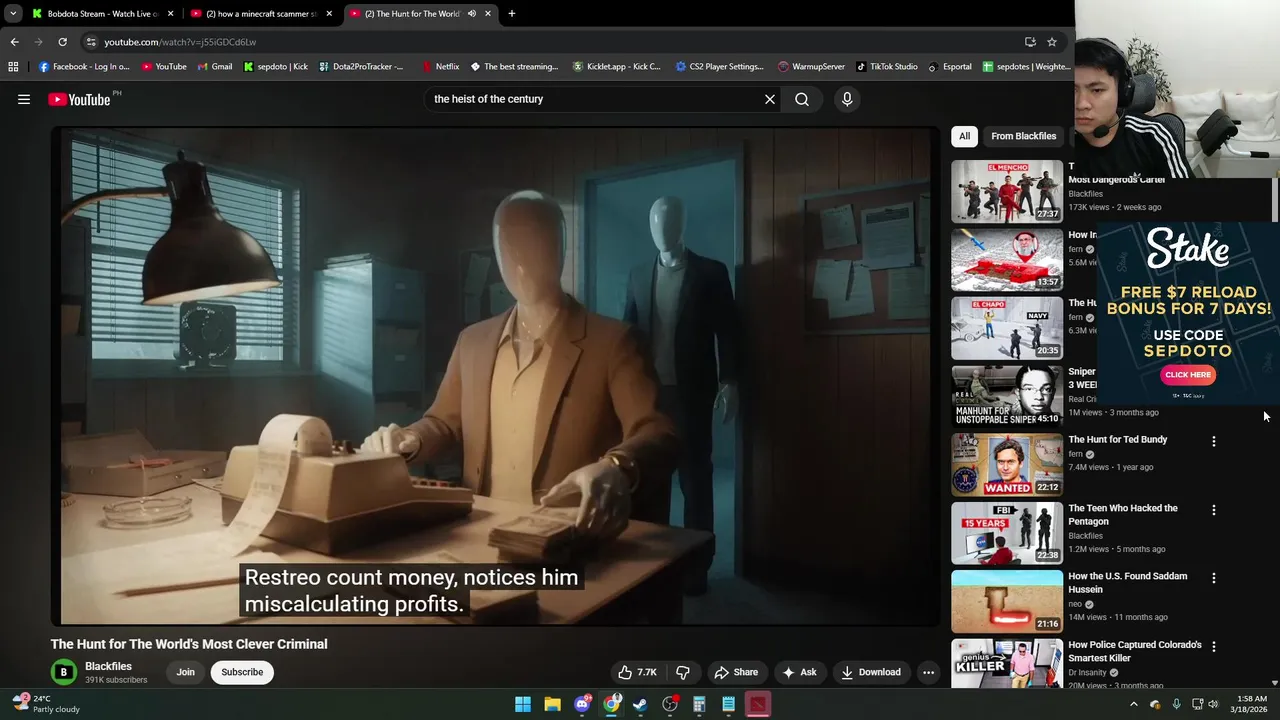Open the weather widget on the taskbar
The width and height of the screenshot is (1280, 720).
46,704
